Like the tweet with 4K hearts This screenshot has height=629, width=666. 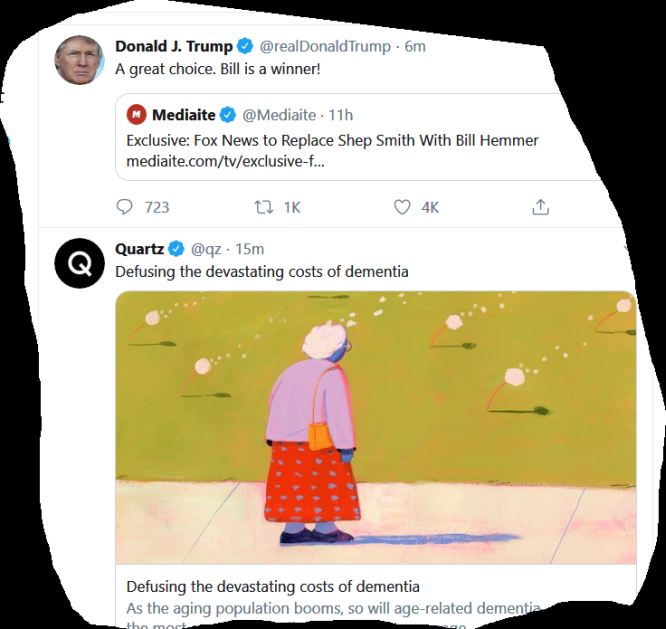(x=402, y=207)
